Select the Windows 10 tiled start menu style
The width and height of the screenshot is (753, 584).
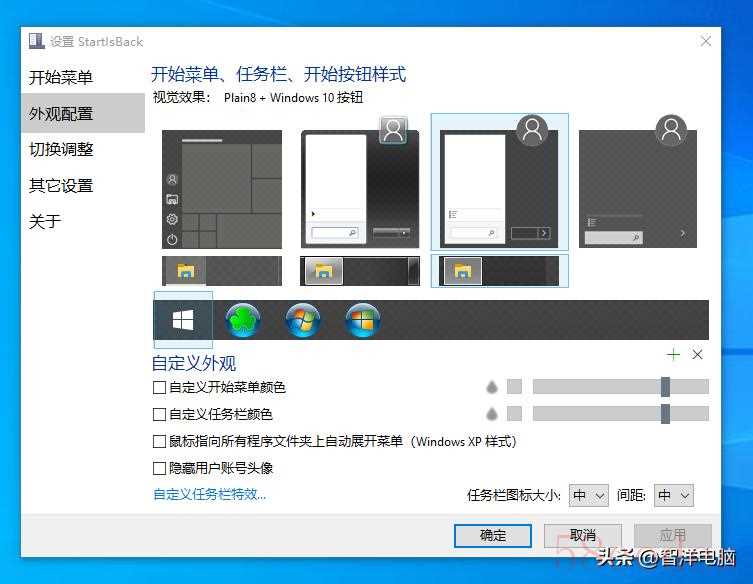(222, 189)
